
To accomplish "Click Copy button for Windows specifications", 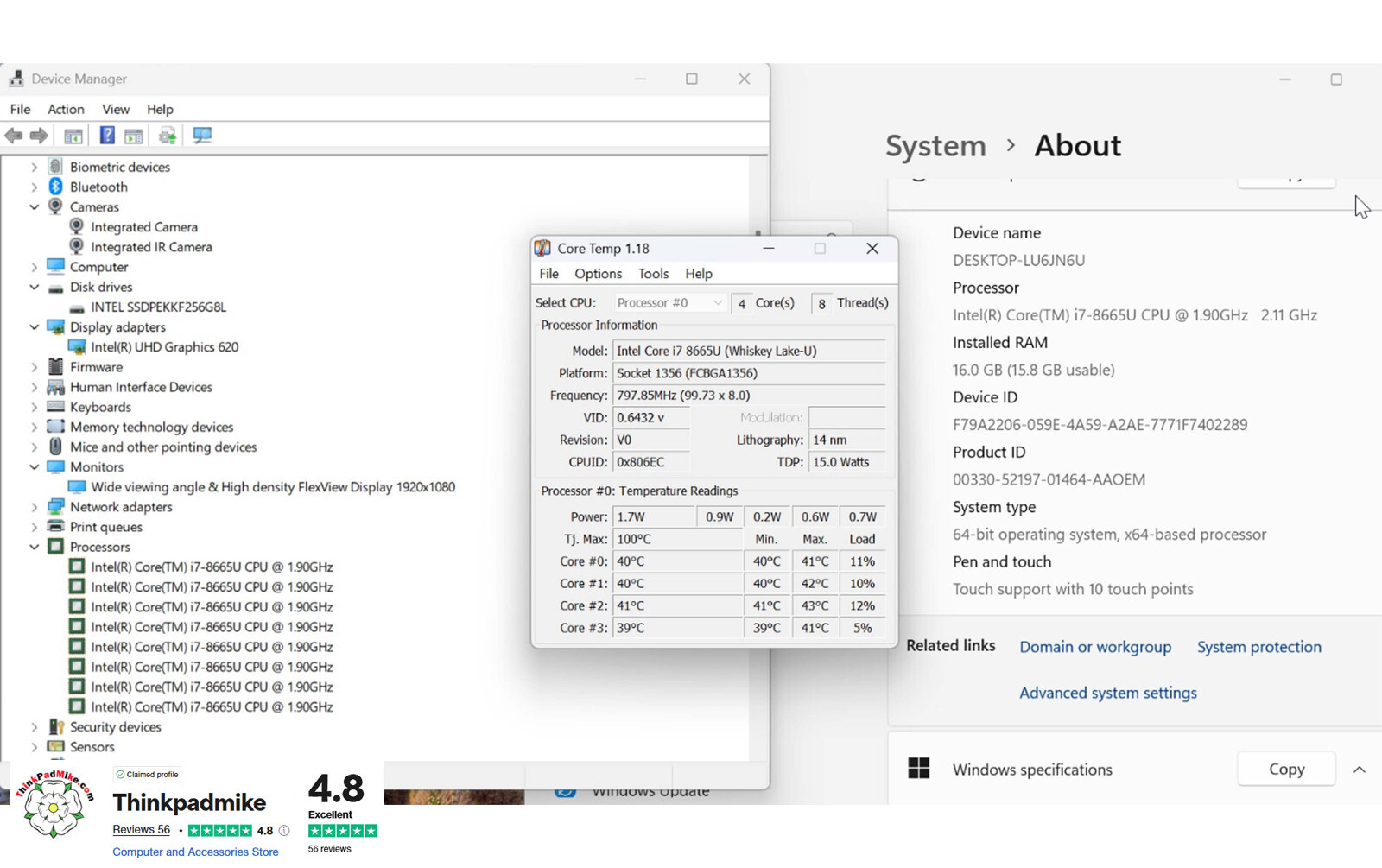I will click(x=1286, y=769).
